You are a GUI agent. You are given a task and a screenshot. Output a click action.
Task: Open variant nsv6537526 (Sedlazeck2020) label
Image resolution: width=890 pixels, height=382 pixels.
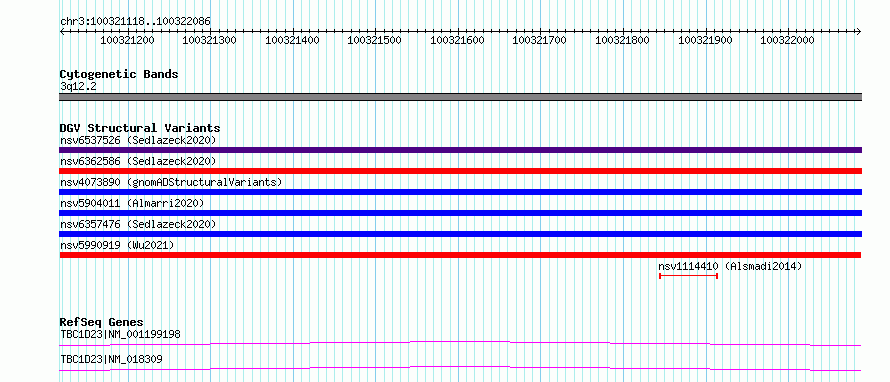(x=138, y=140)
